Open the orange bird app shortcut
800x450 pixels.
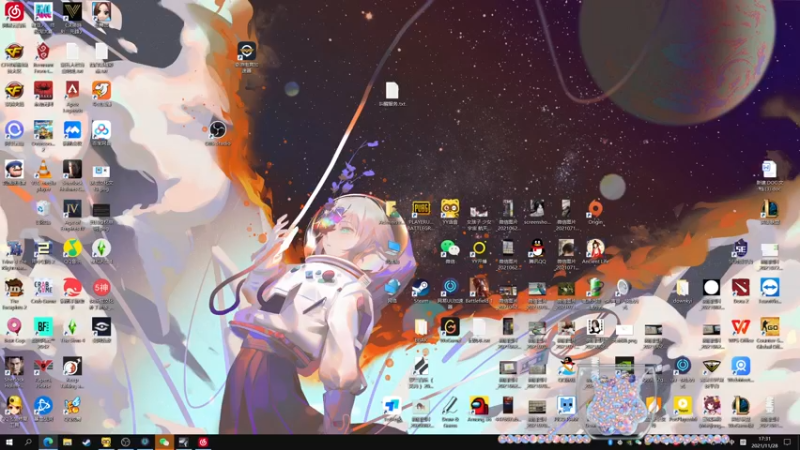(x=101, y=91)
